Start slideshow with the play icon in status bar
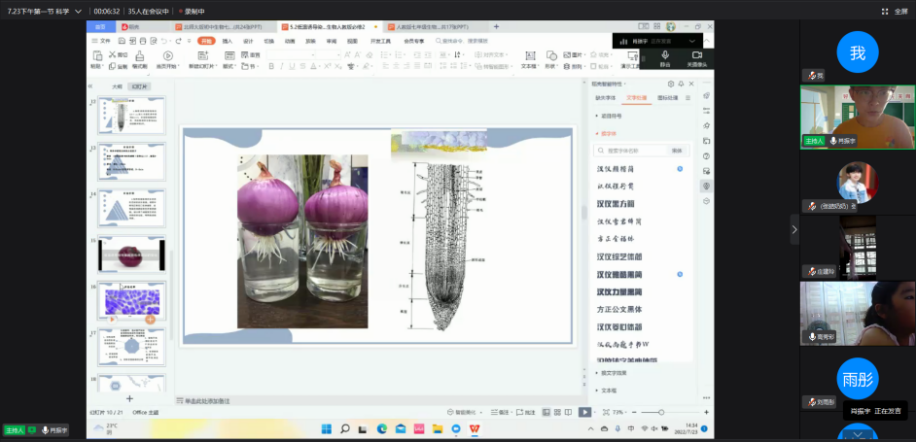Image resolution: width=916 pixels, height=442 pixels. coord(584,412)
